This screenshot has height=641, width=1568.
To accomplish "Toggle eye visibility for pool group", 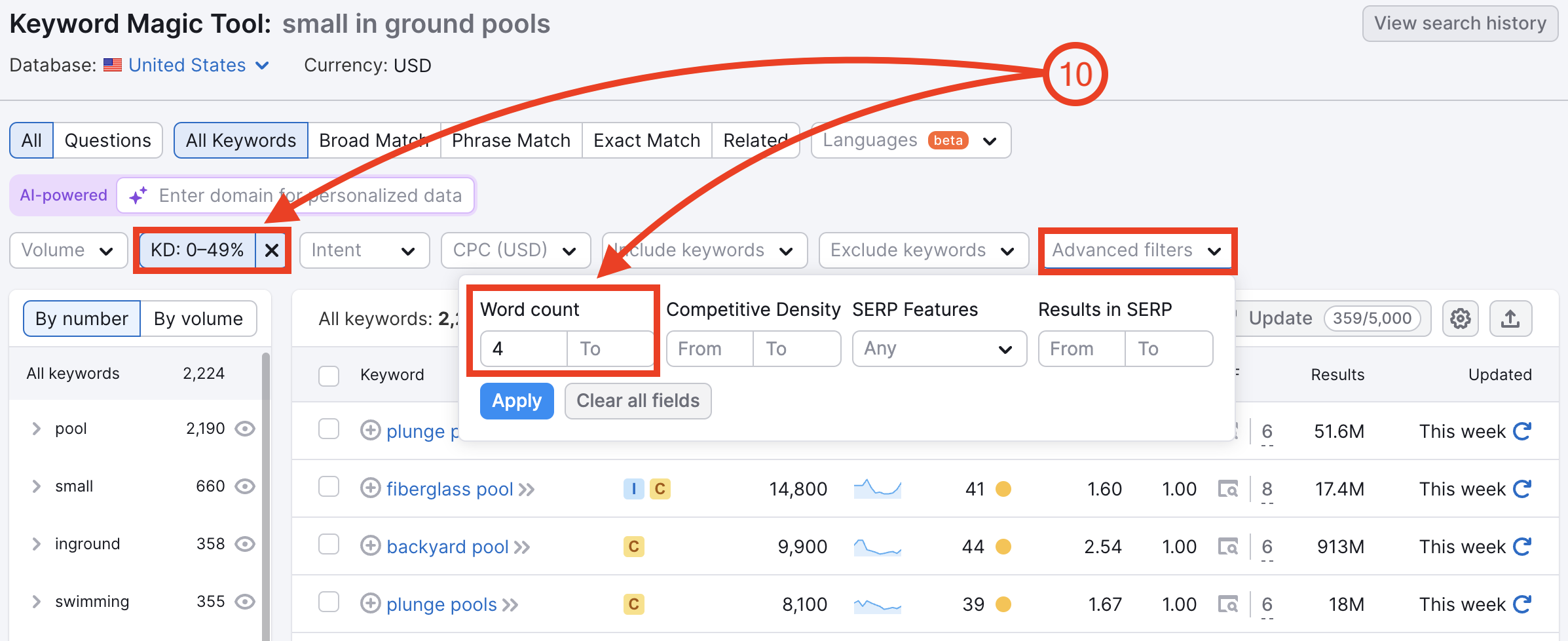I will pyautogui.click(x=245, y=429).
